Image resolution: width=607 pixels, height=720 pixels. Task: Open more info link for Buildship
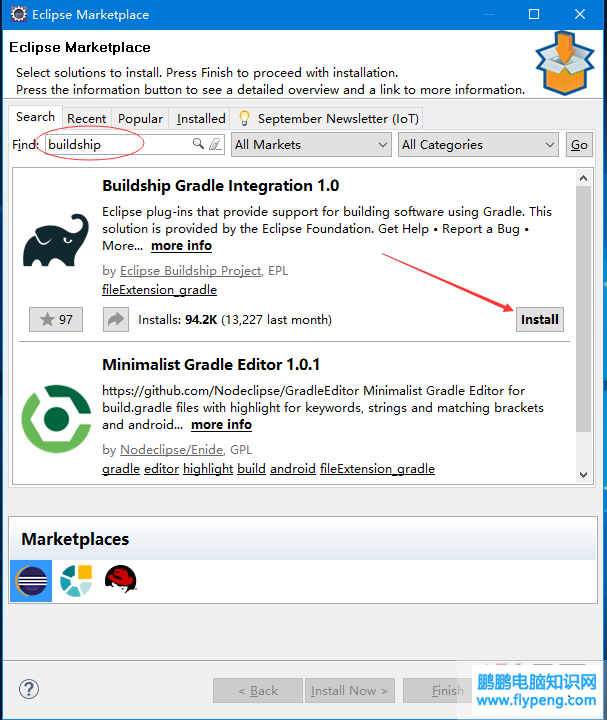pyautogui.click(x=181, y=246)
